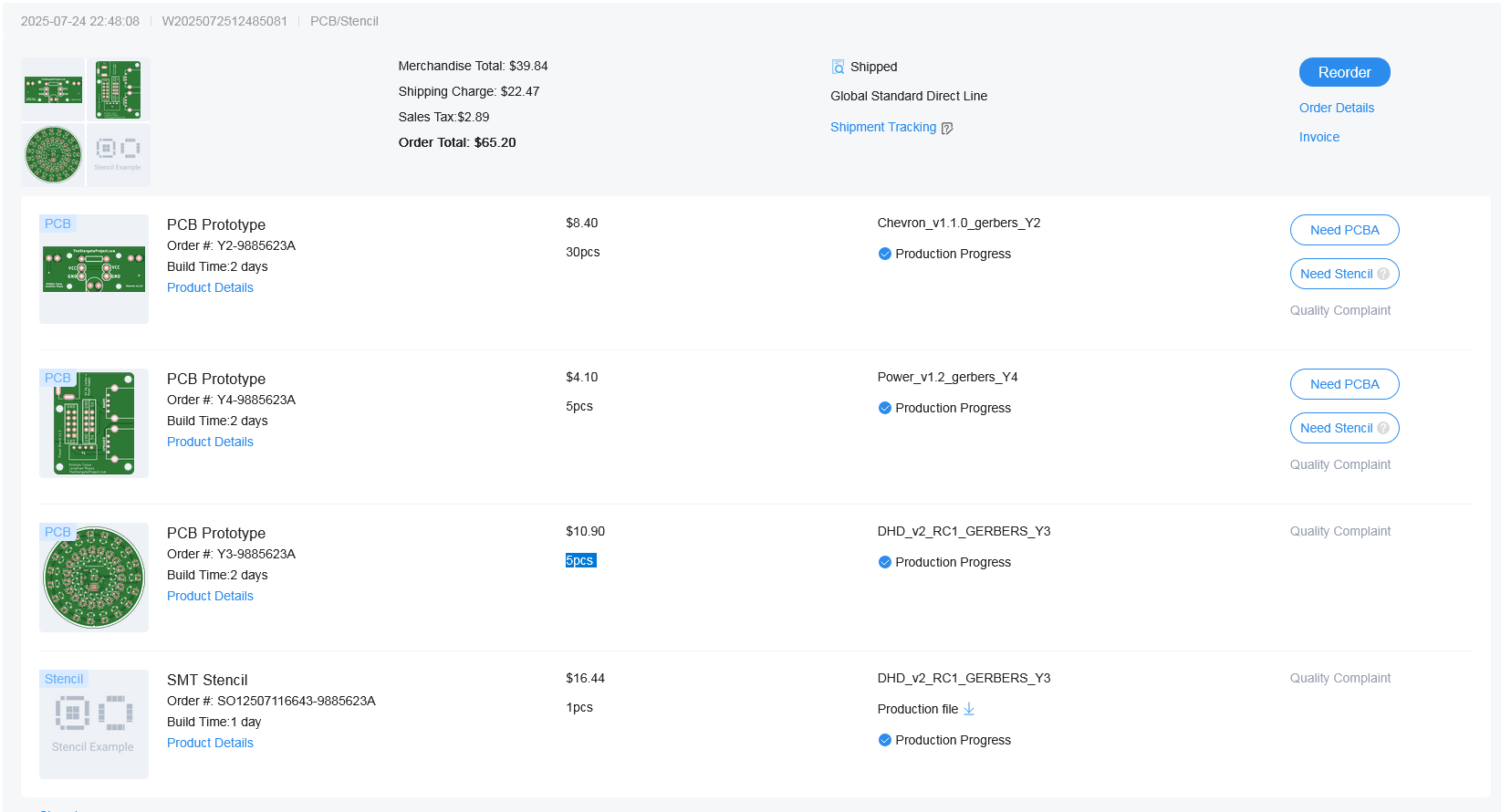Image resolution: width=1501 pixels, height=812 pixels.
Task: Click the Shipment Tracking link
Action: (x=882, y=127)
